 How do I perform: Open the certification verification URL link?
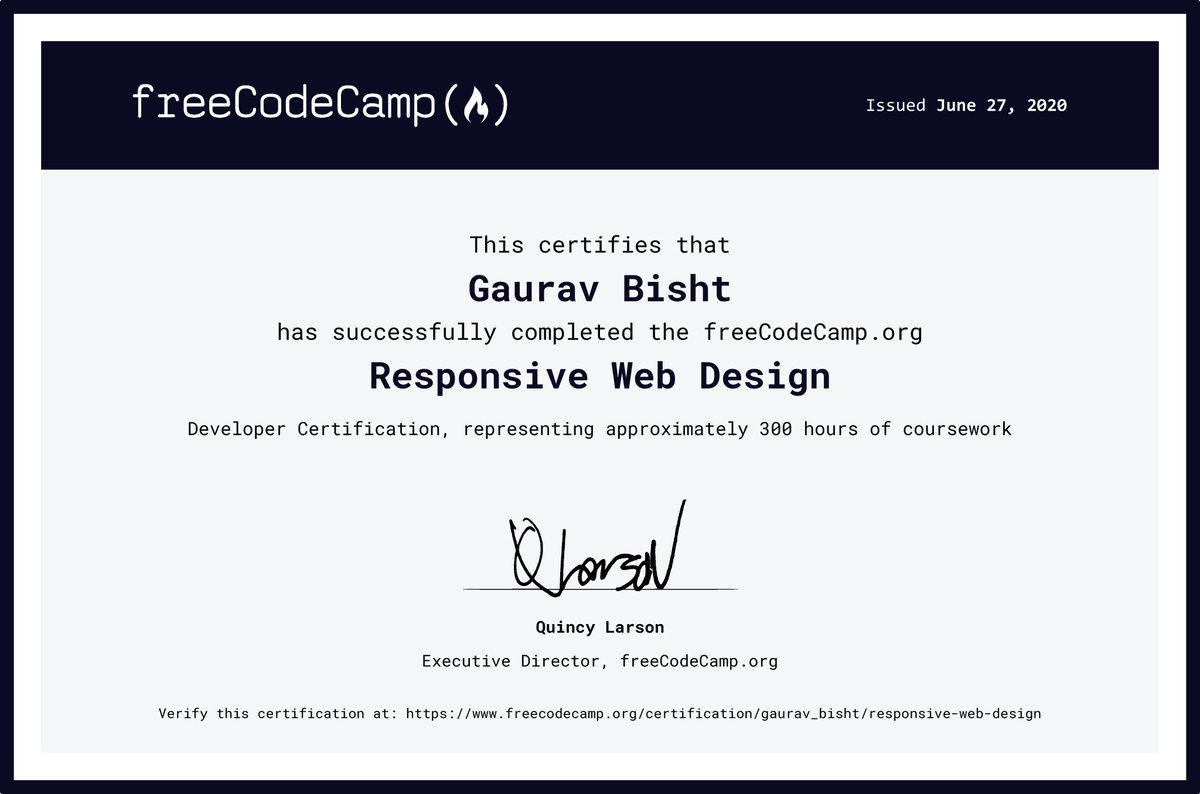pos(723,714)
